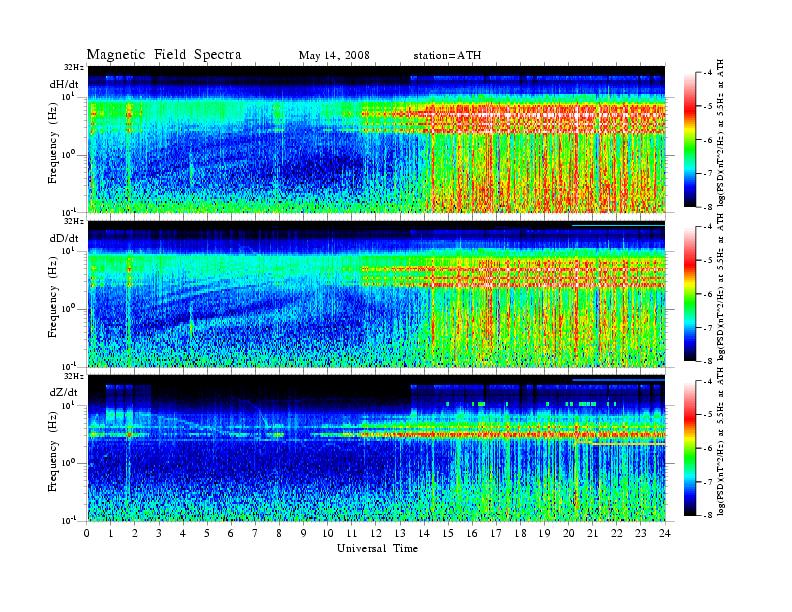Click hour "22" on the Universal Time axis
792x612 pixels.
[617, 533]
